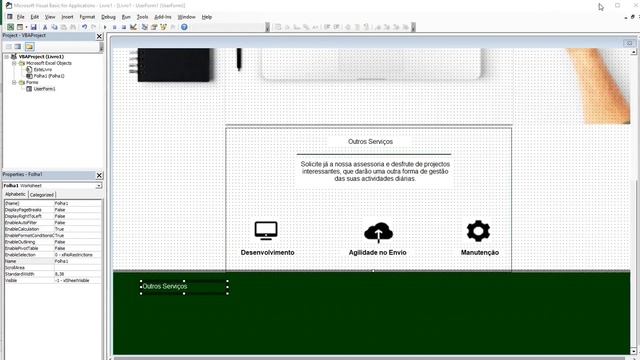Select the StandardWidth property row
The width and height of the screenshot is (640, 360).
coord(53,274)
